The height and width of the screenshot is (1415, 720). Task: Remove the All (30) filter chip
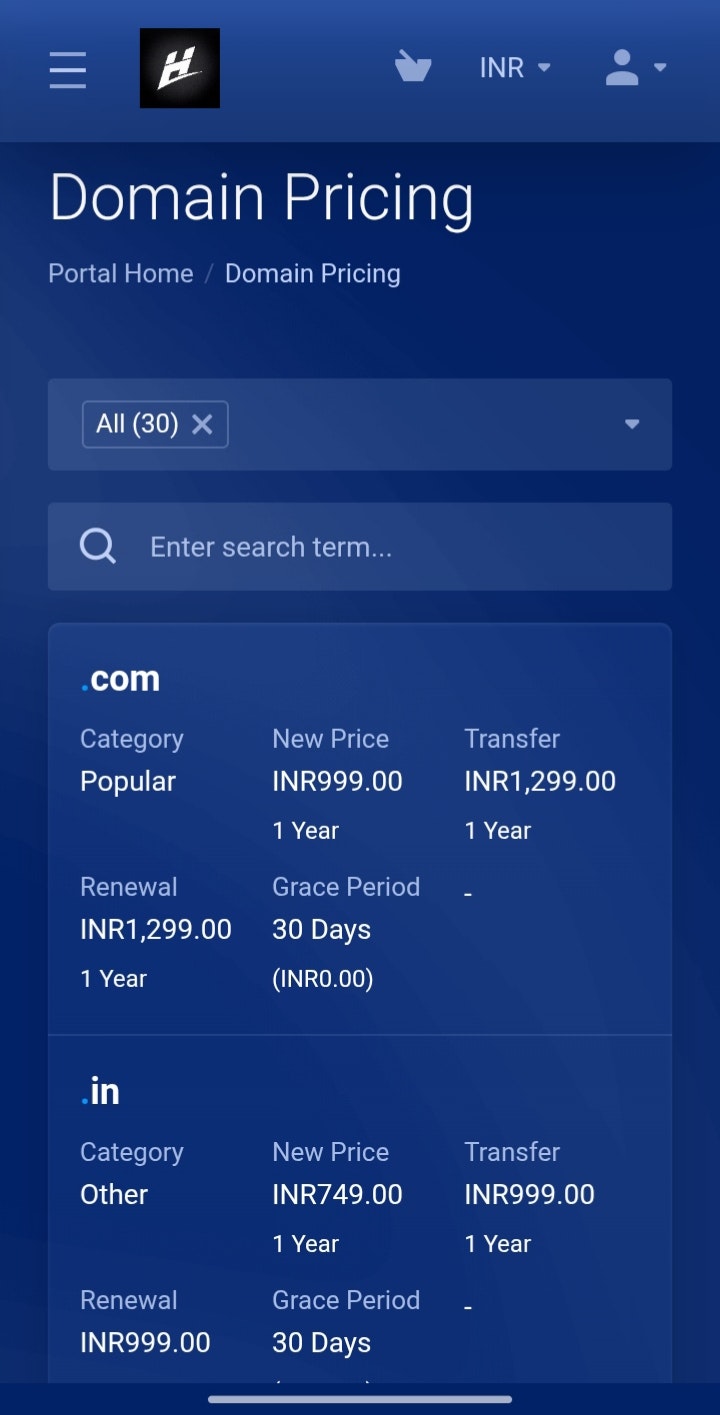[202, 424]
